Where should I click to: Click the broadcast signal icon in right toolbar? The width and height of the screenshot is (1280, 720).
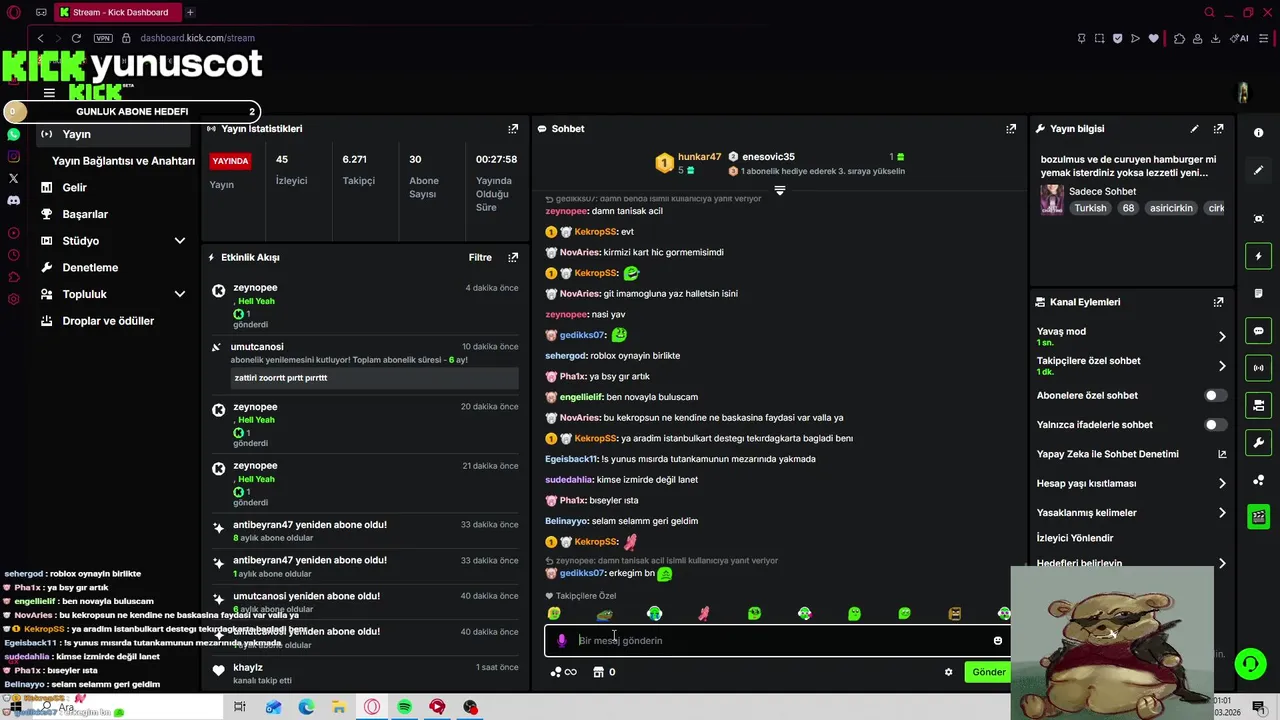(1258, 368)
